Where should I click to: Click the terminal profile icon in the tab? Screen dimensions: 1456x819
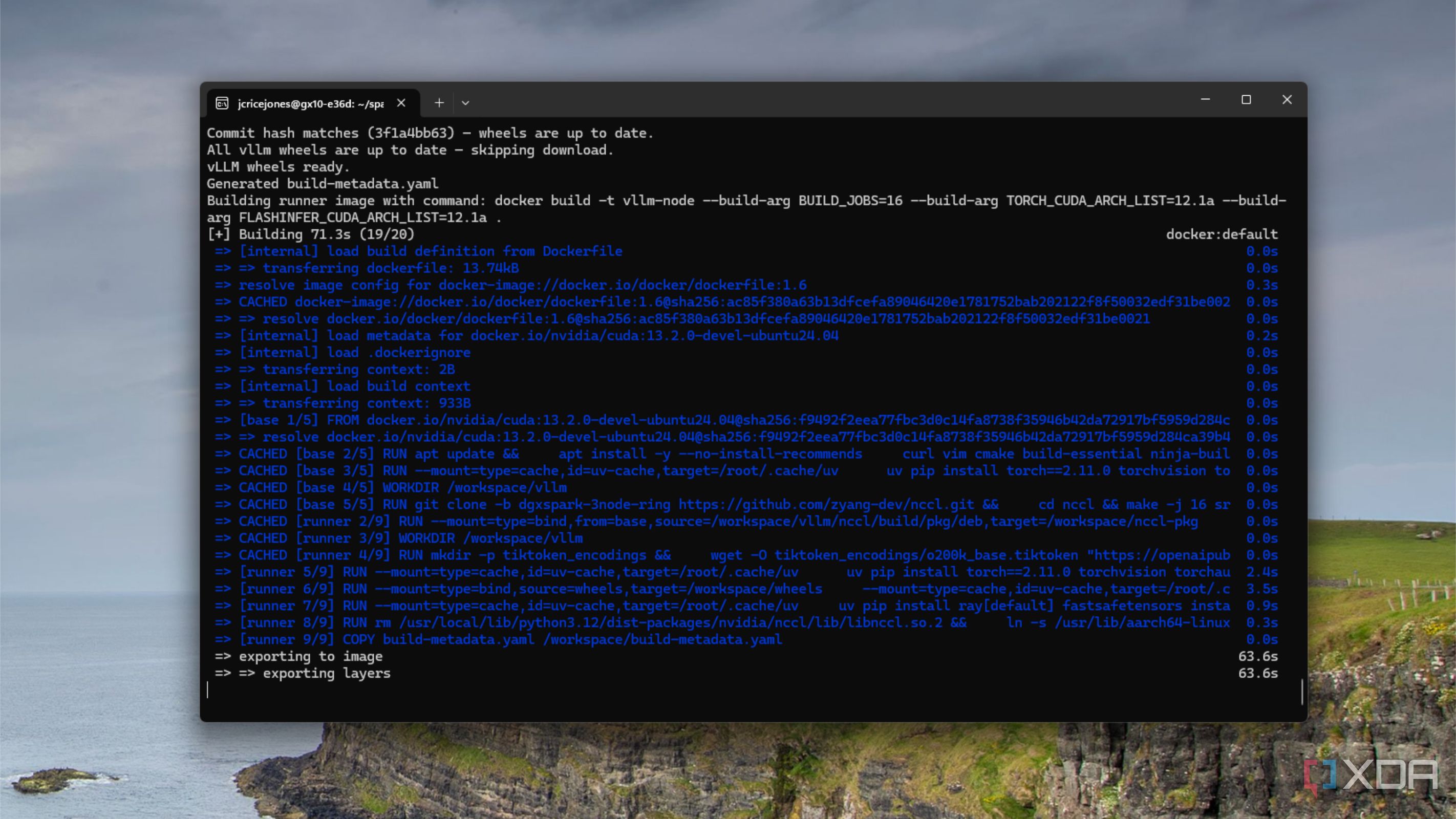click(222, 103)
